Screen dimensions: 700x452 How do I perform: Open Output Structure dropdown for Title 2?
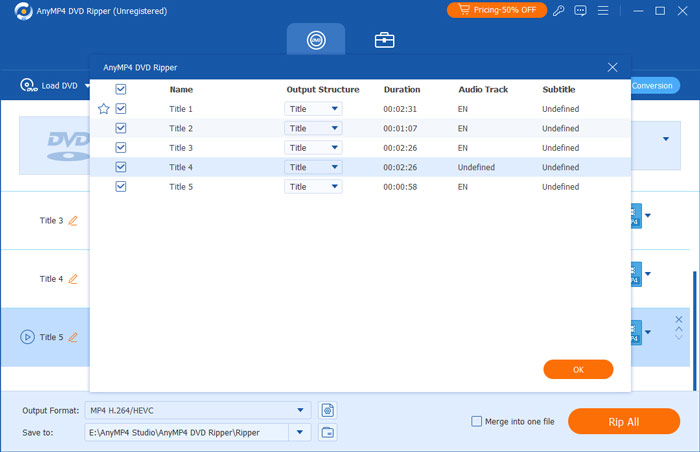pyautogui.click(x=313, y=128)
